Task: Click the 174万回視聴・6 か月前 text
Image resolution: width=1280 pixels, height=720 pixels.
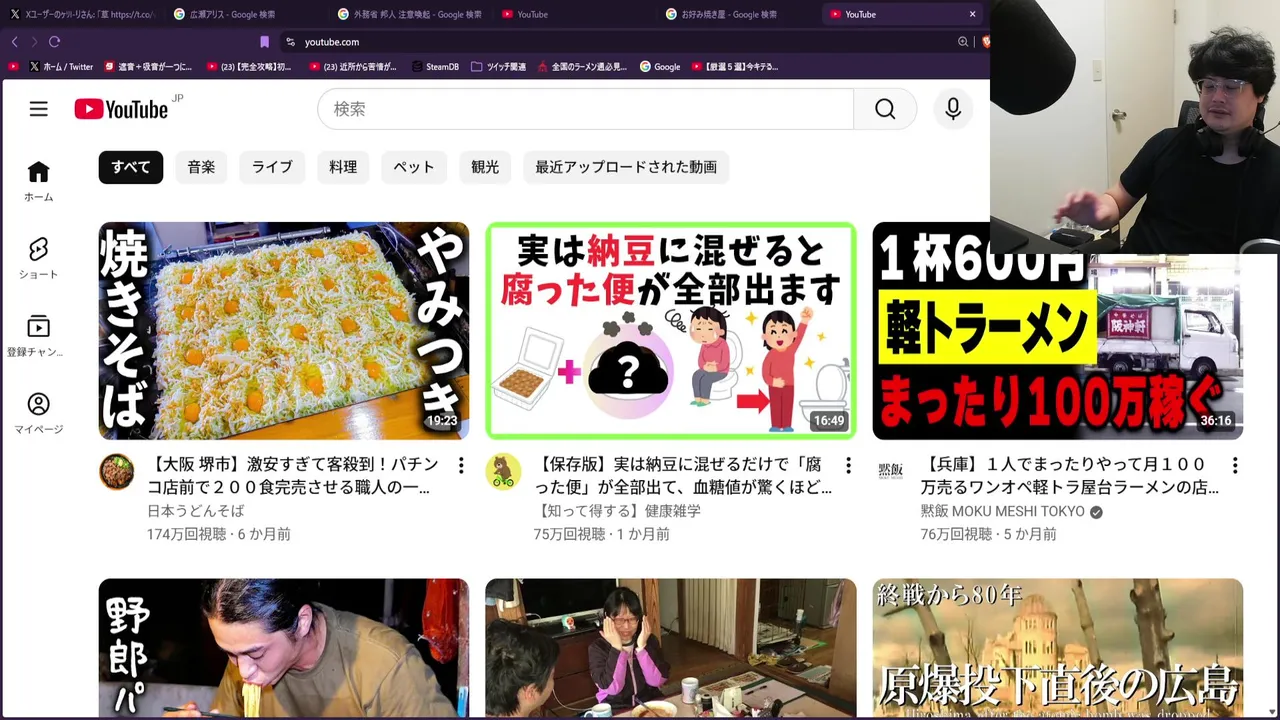Action: point(219,534)
